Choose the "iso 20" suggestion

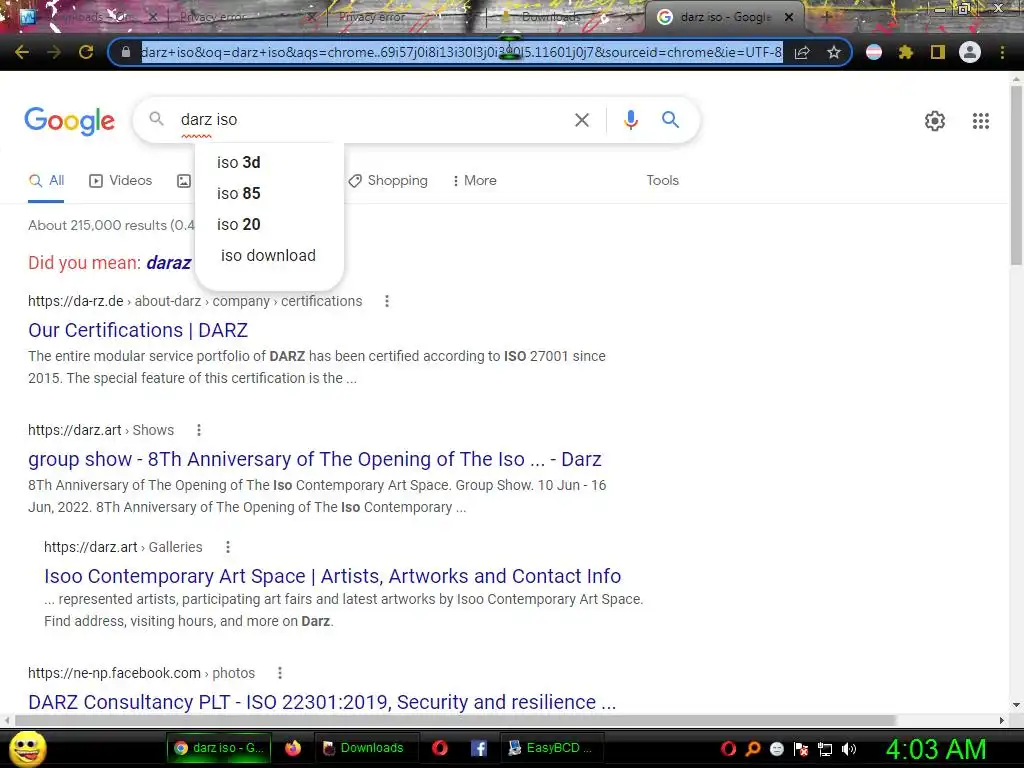269,225
